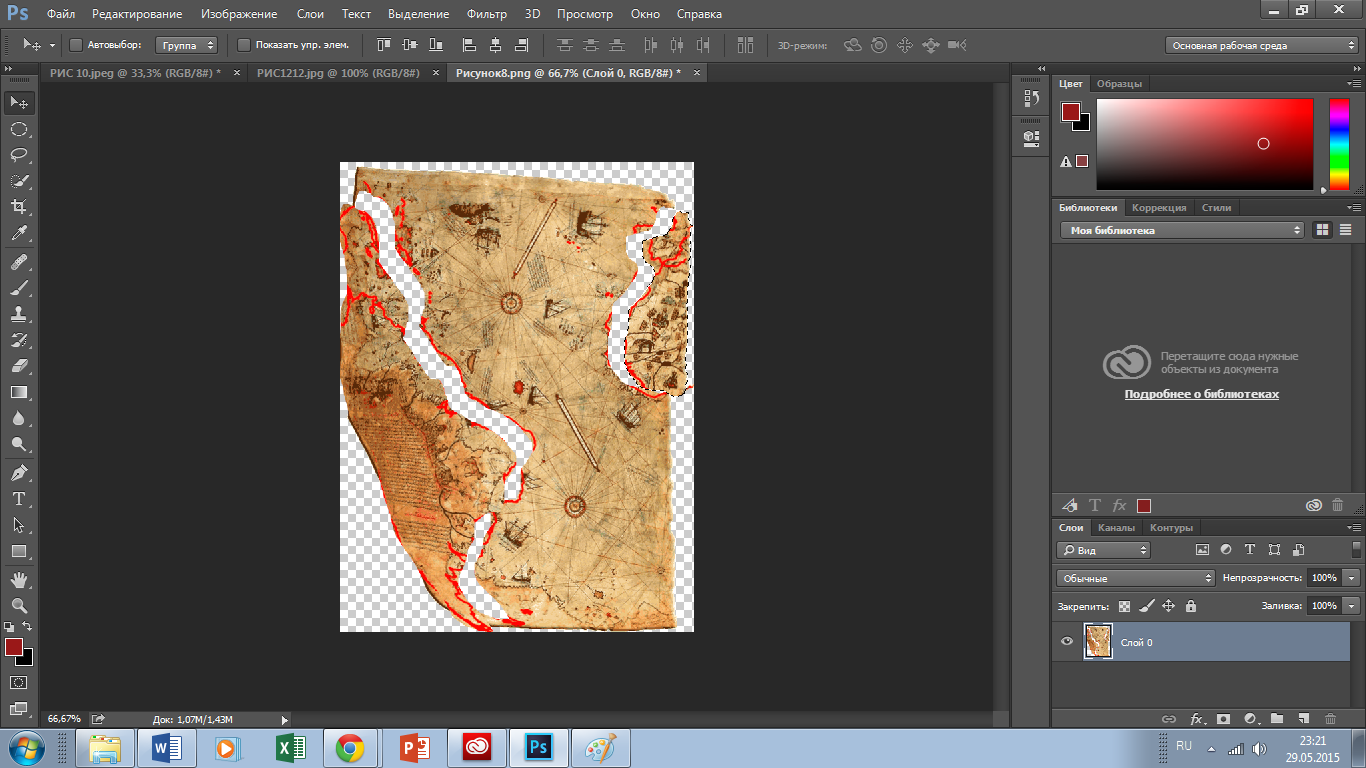
Task: Open Основная рабочая среда workspace dropdown
Action: pyautogui.click(x=1262, y=45)
